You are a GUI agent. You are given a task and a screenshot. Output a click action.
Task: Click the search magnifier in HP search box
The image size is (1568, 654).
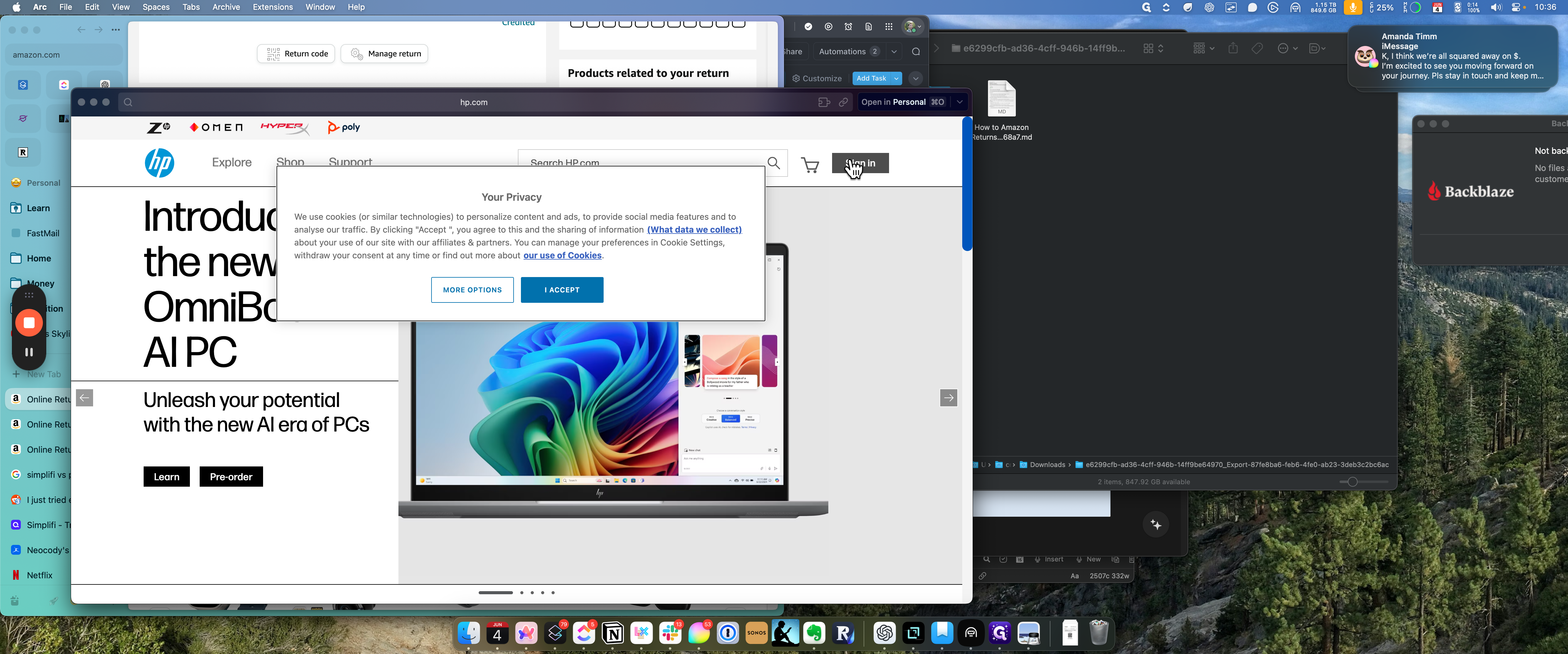point(774,163)
